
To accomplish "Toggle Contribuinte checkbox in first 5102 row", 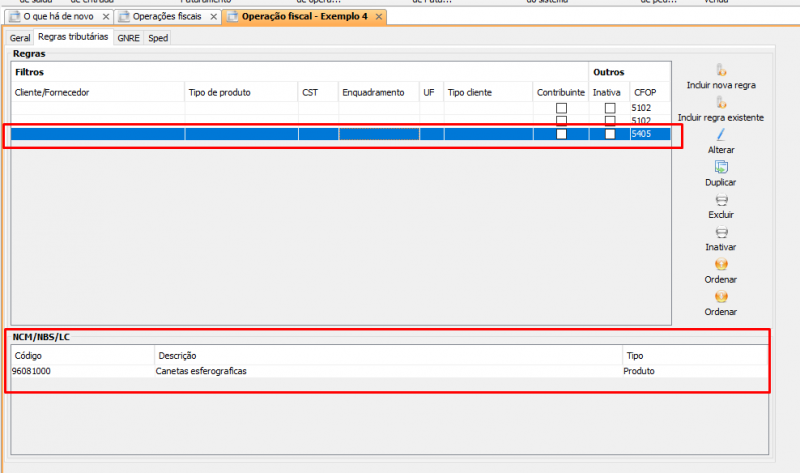I will coord(562,108).
